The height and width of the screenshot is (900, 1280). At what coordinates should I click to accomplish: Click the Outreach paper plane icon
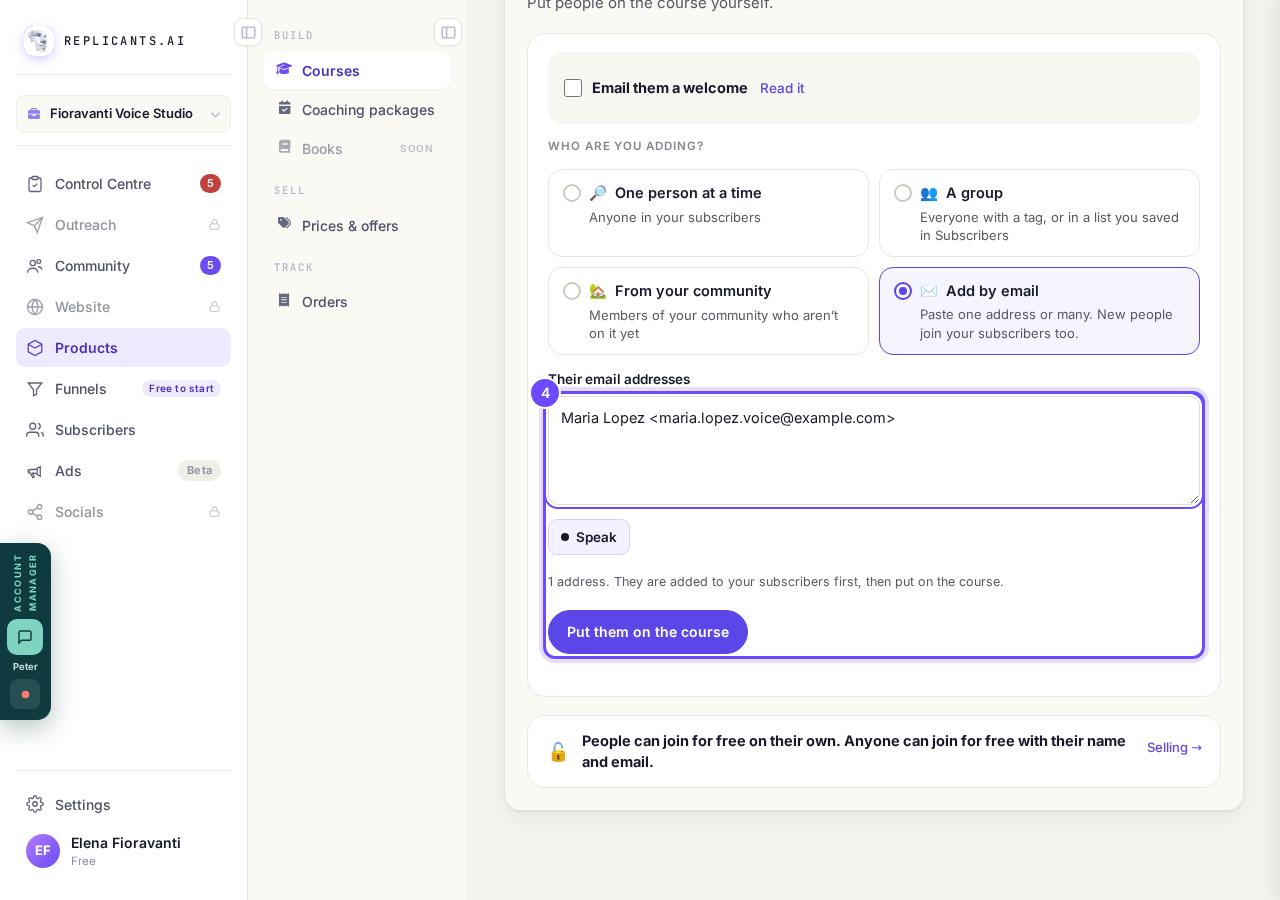(35, 225)
